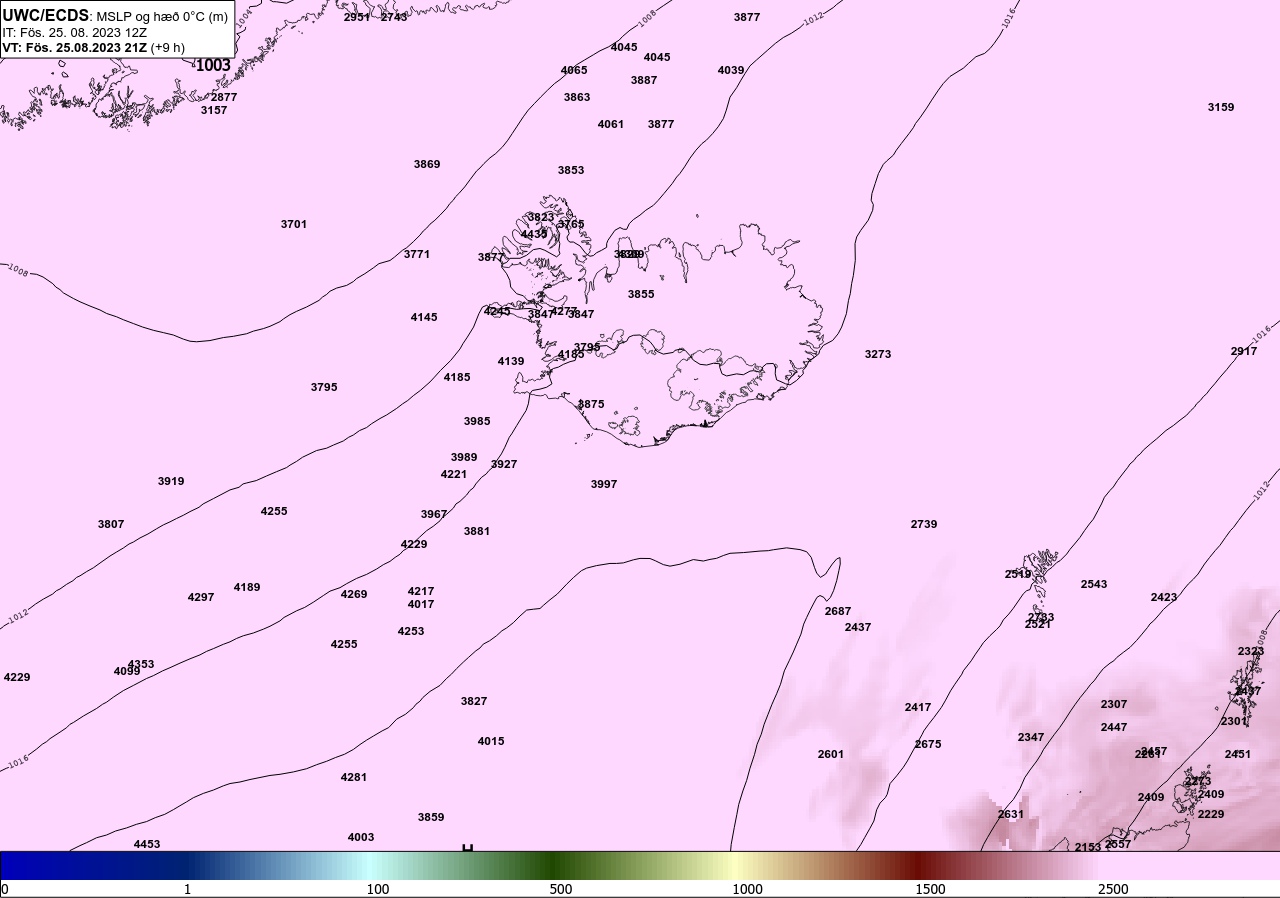The height and width of the screenshot is (898, 1280).
Task: Click the 4003 height value
Action: click(361, 837)
